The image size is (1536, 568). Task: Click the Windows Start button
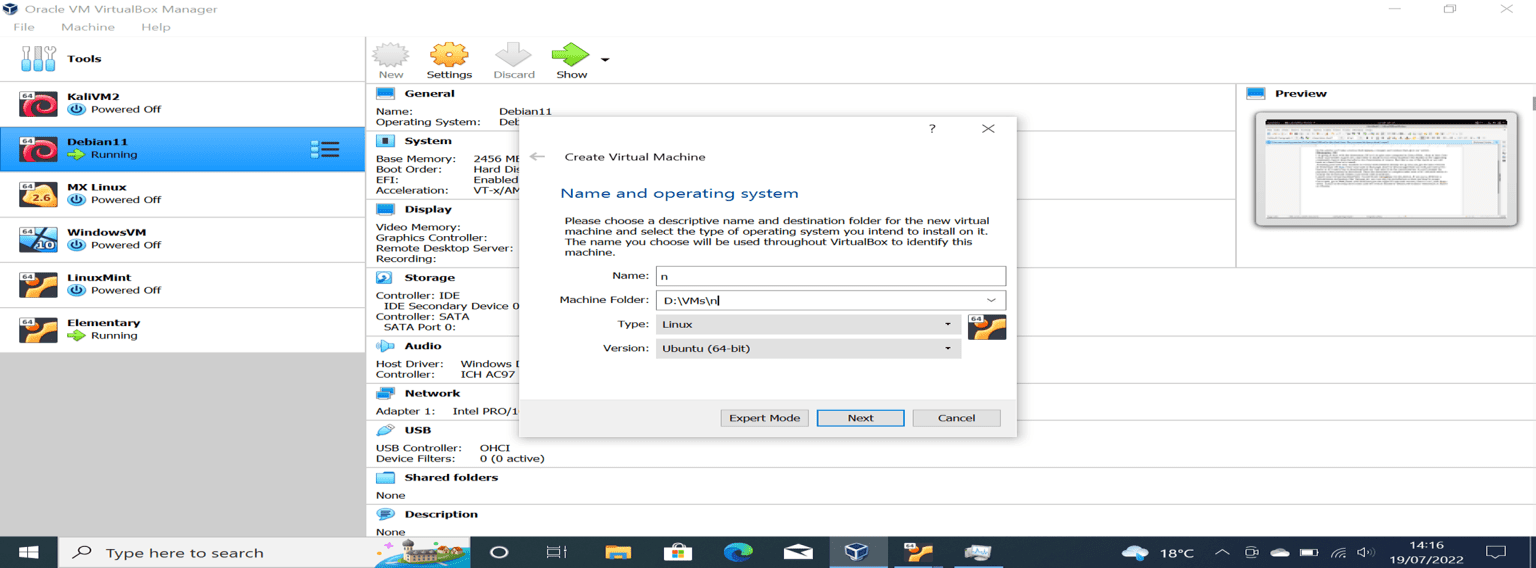28,552
